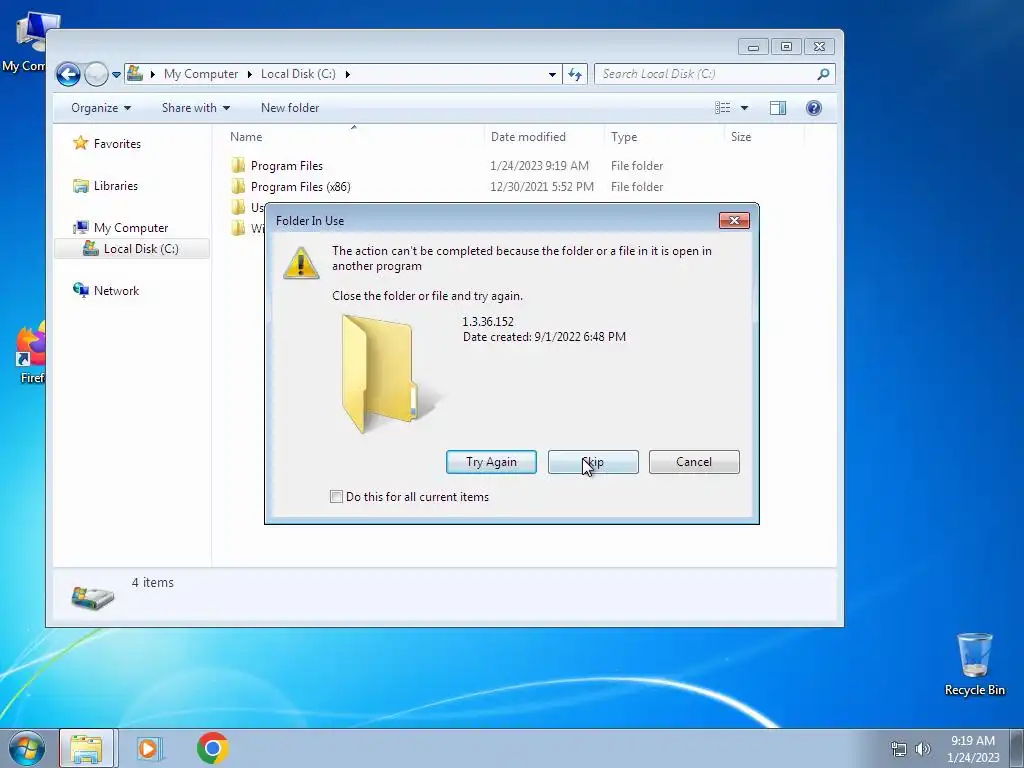Open the view options dropdown arrow
Screen dimensions: 1024x768
click(744, 108)
